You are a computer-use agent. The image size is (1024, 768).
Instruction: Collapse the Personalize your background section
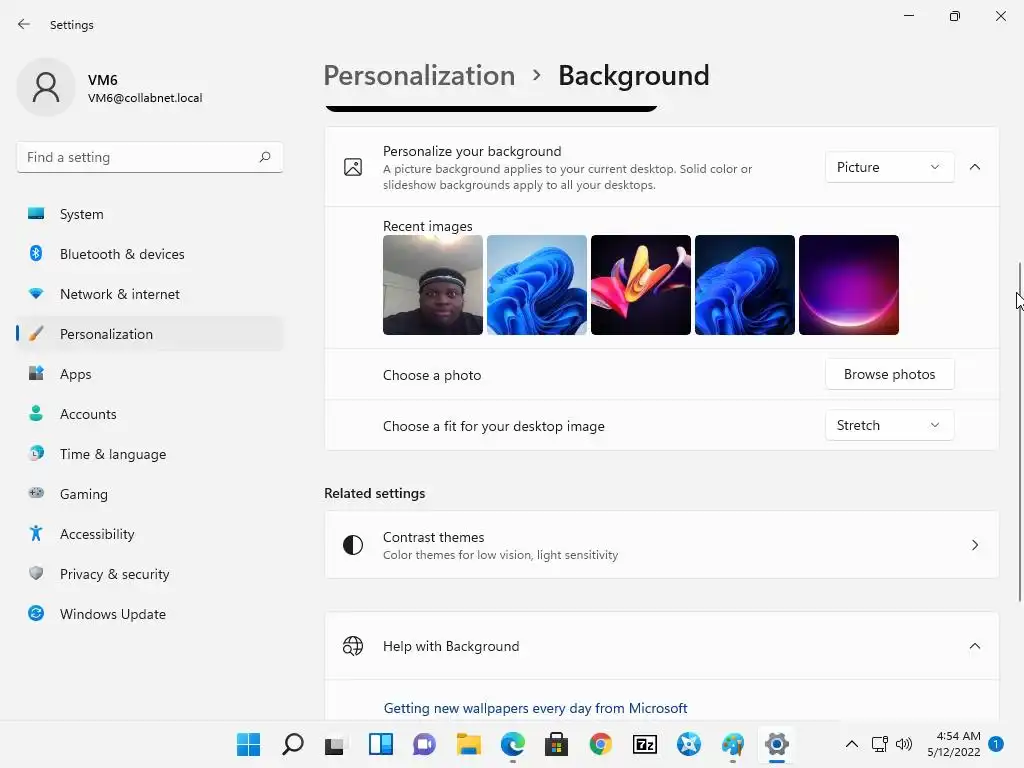(974, 167)
